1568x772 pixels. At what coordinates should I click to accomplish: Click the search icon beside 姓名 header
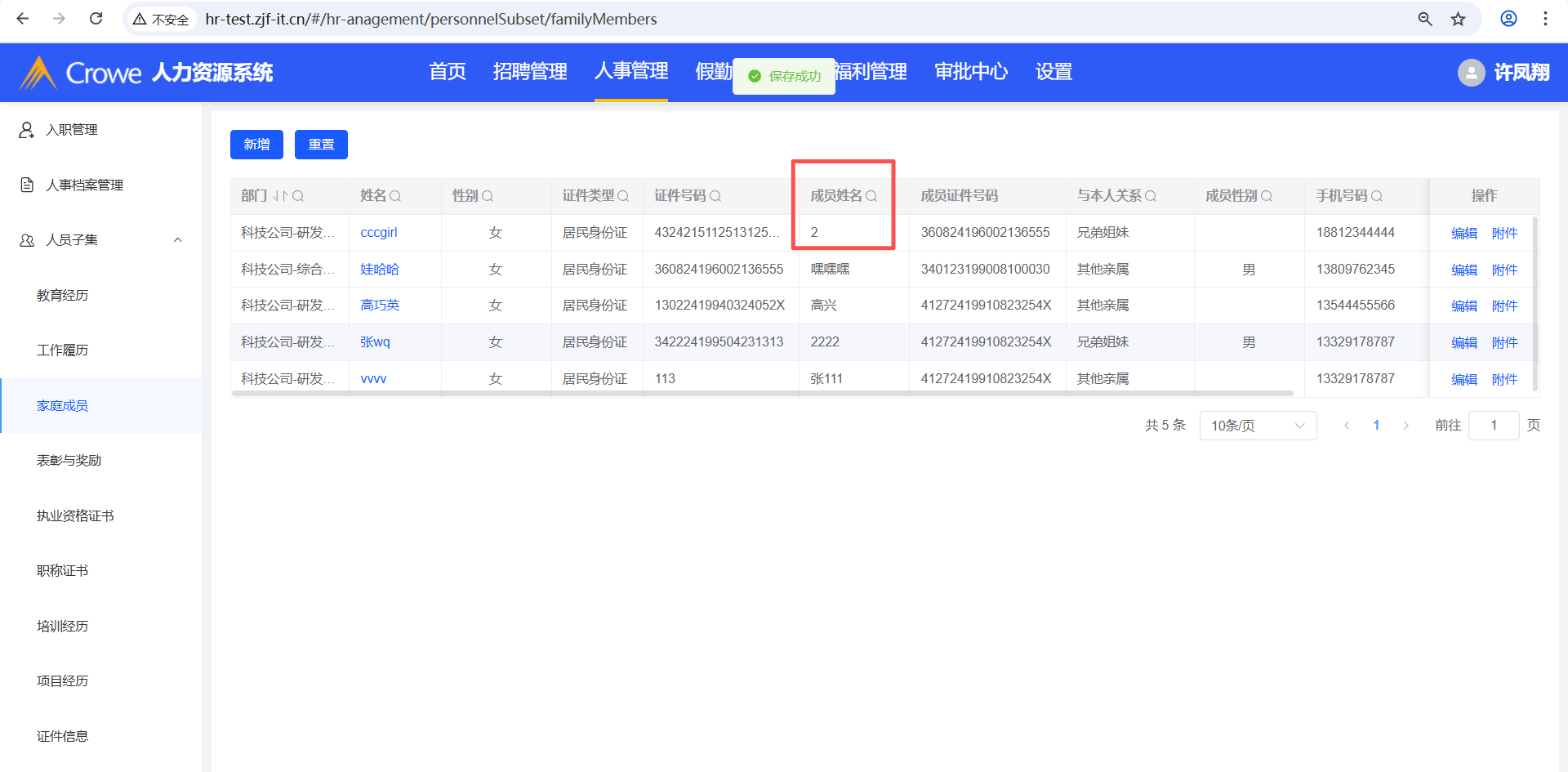pos(395,196)
